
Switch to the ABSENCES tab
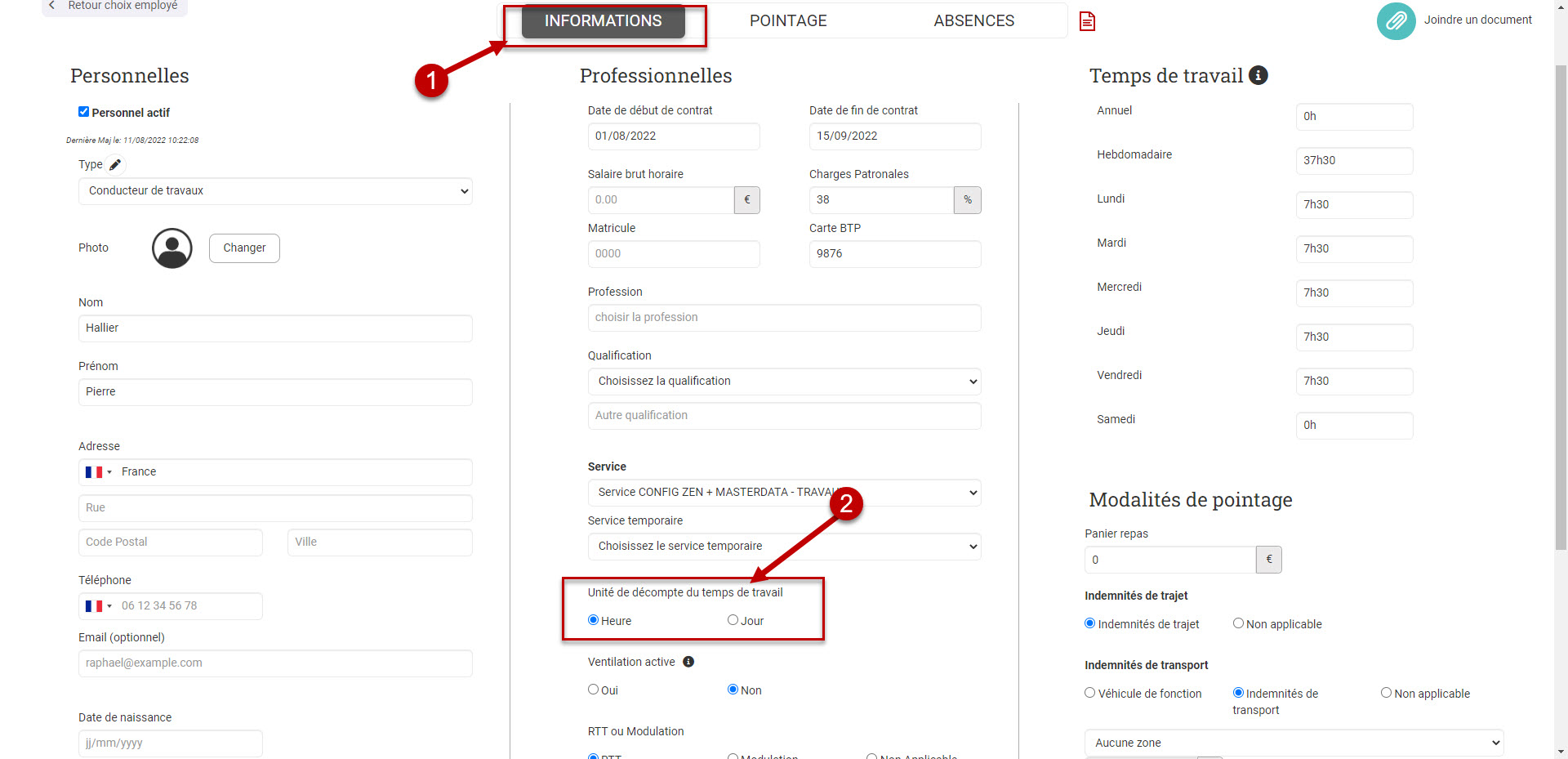tap(974, 21)
